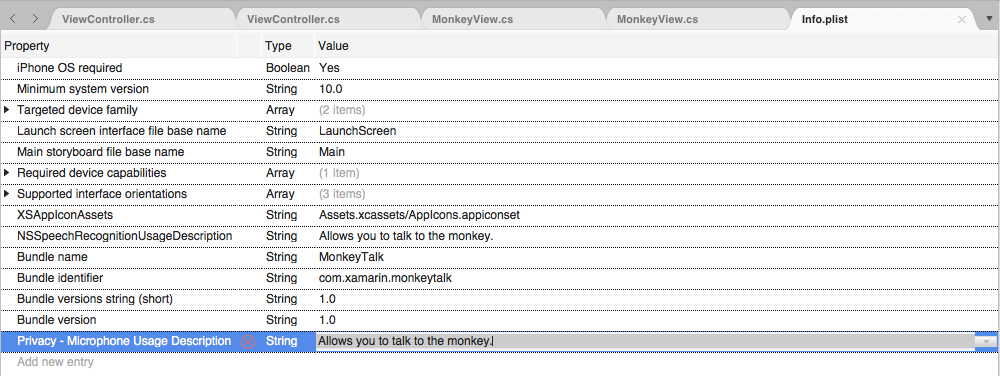
Task: Expand Supported interface orientations array
Action: 7,194
